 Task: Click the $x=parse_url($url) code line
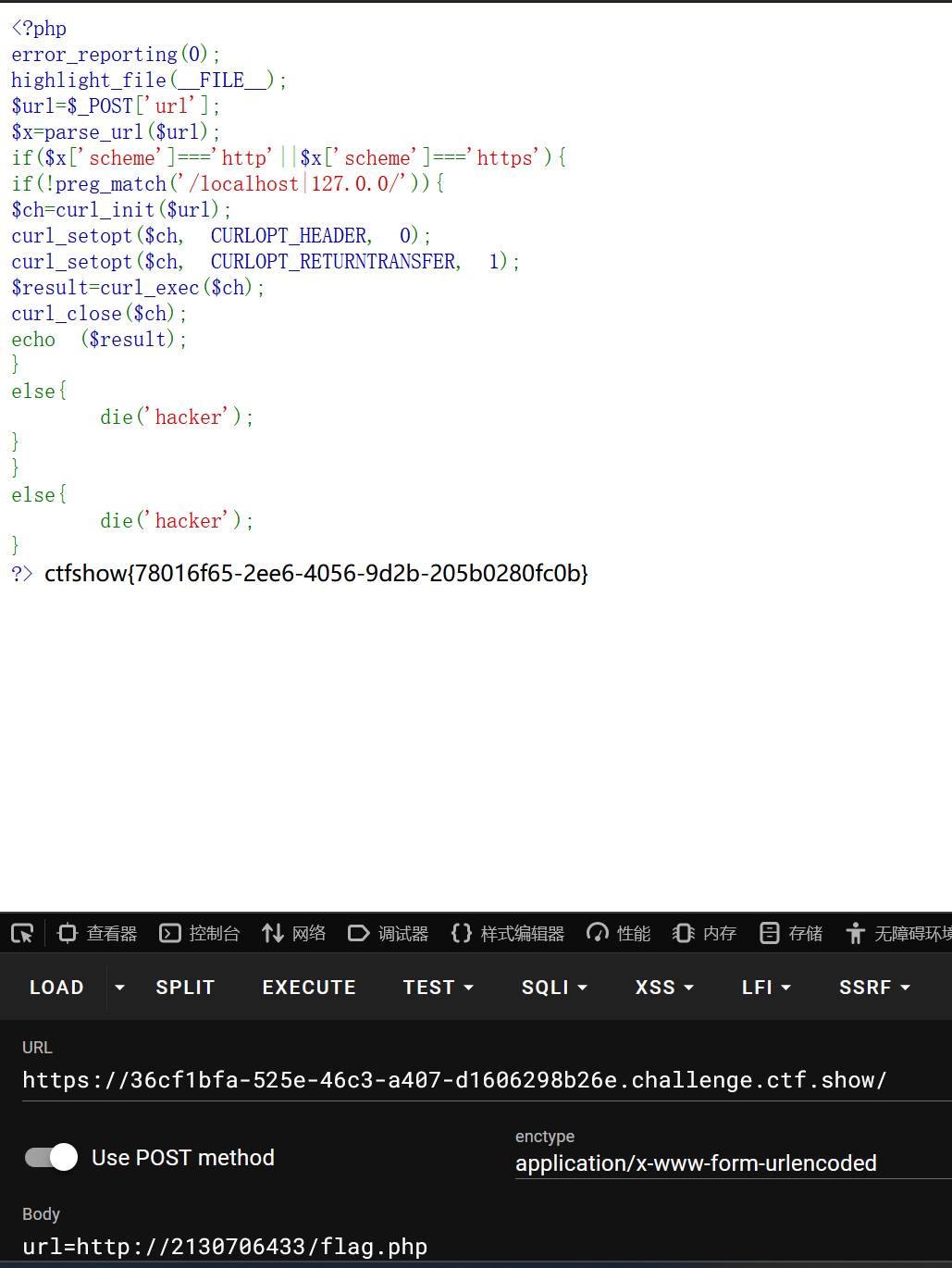click(116, 132)
